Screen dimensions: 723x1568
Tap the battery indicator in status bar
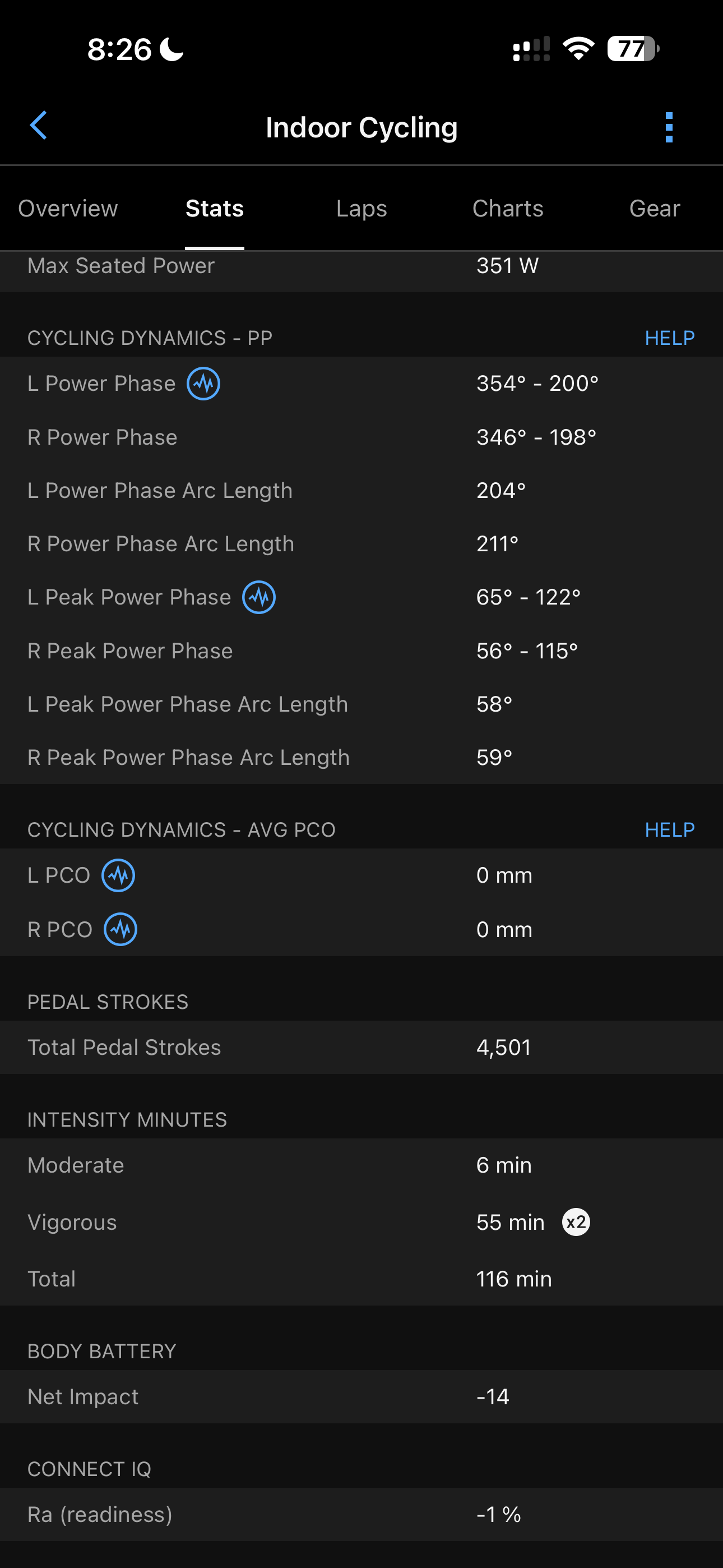coord(633,49)
